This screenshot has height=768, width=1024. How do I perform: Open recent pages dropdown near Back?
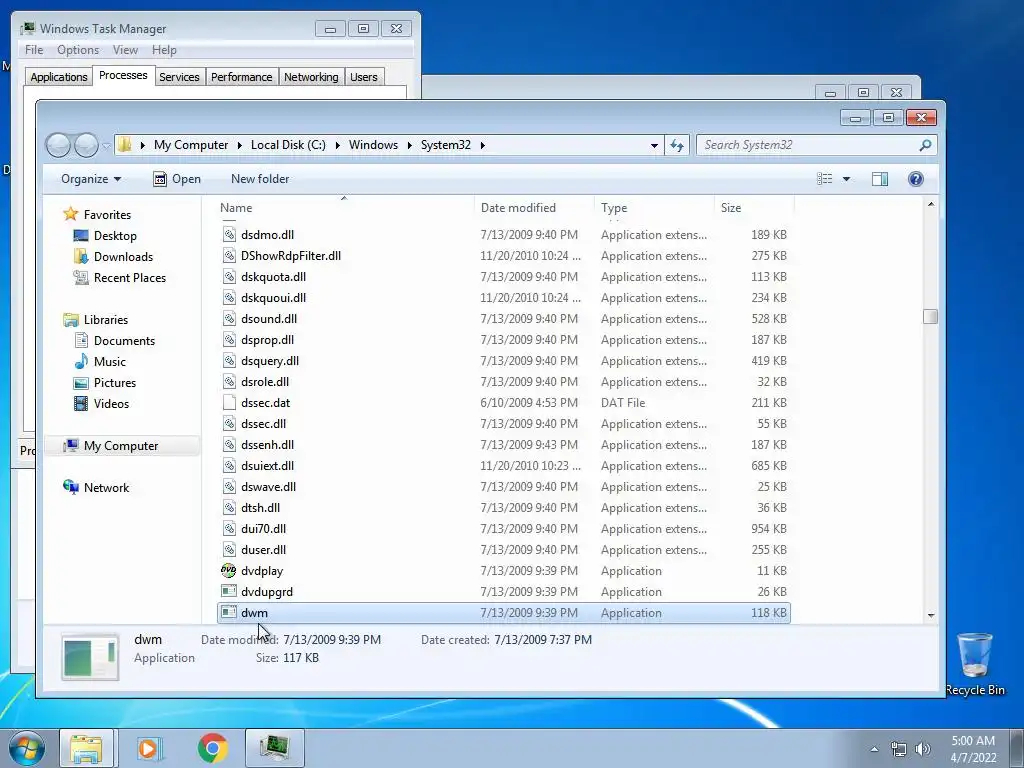pyautogui.click(x=106, y=146)
